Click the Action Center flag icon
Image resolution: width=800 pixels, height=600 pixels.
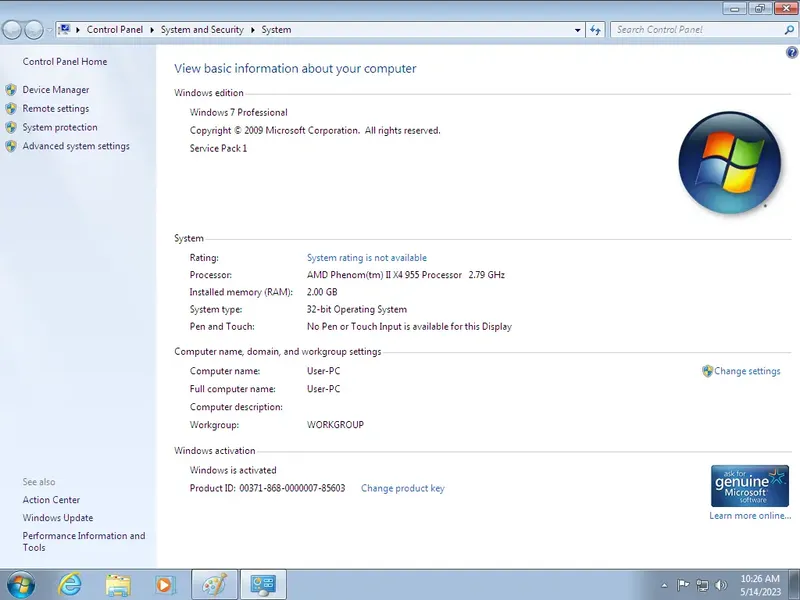(x=682, y=584)
